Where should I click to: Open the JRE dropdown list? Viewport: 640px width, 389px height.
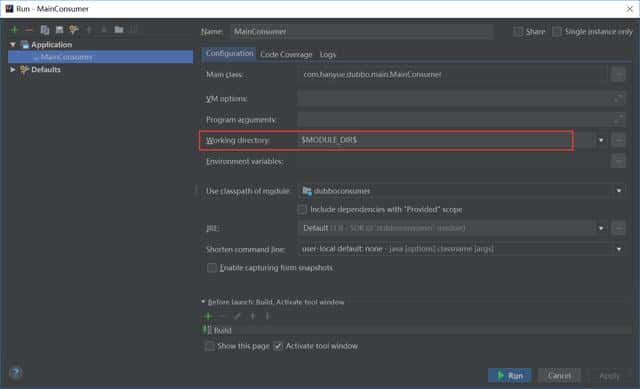[x=601, y=228]
